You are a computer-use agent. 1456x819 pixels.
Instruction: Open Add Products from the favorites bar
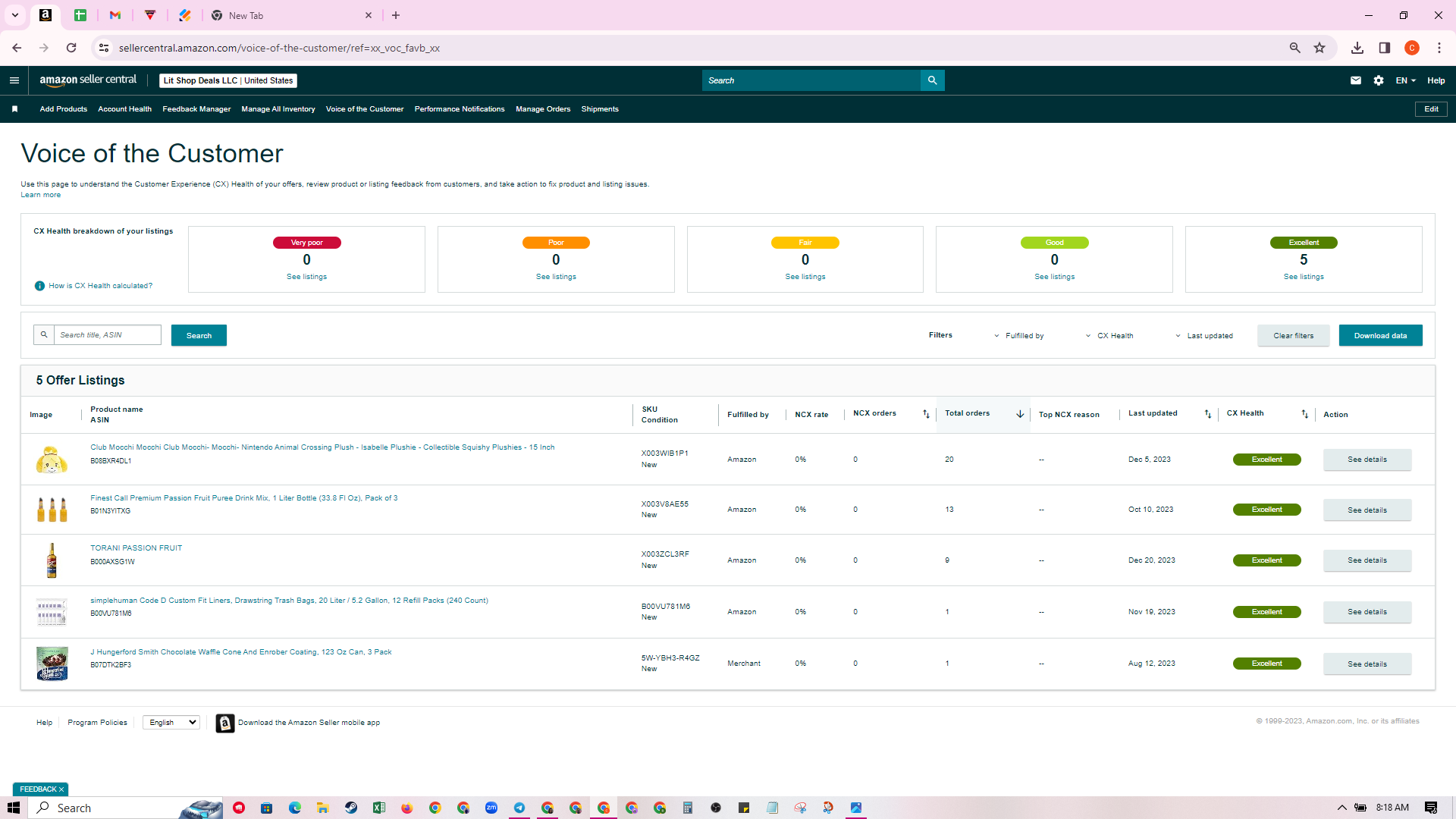point(64,109)
